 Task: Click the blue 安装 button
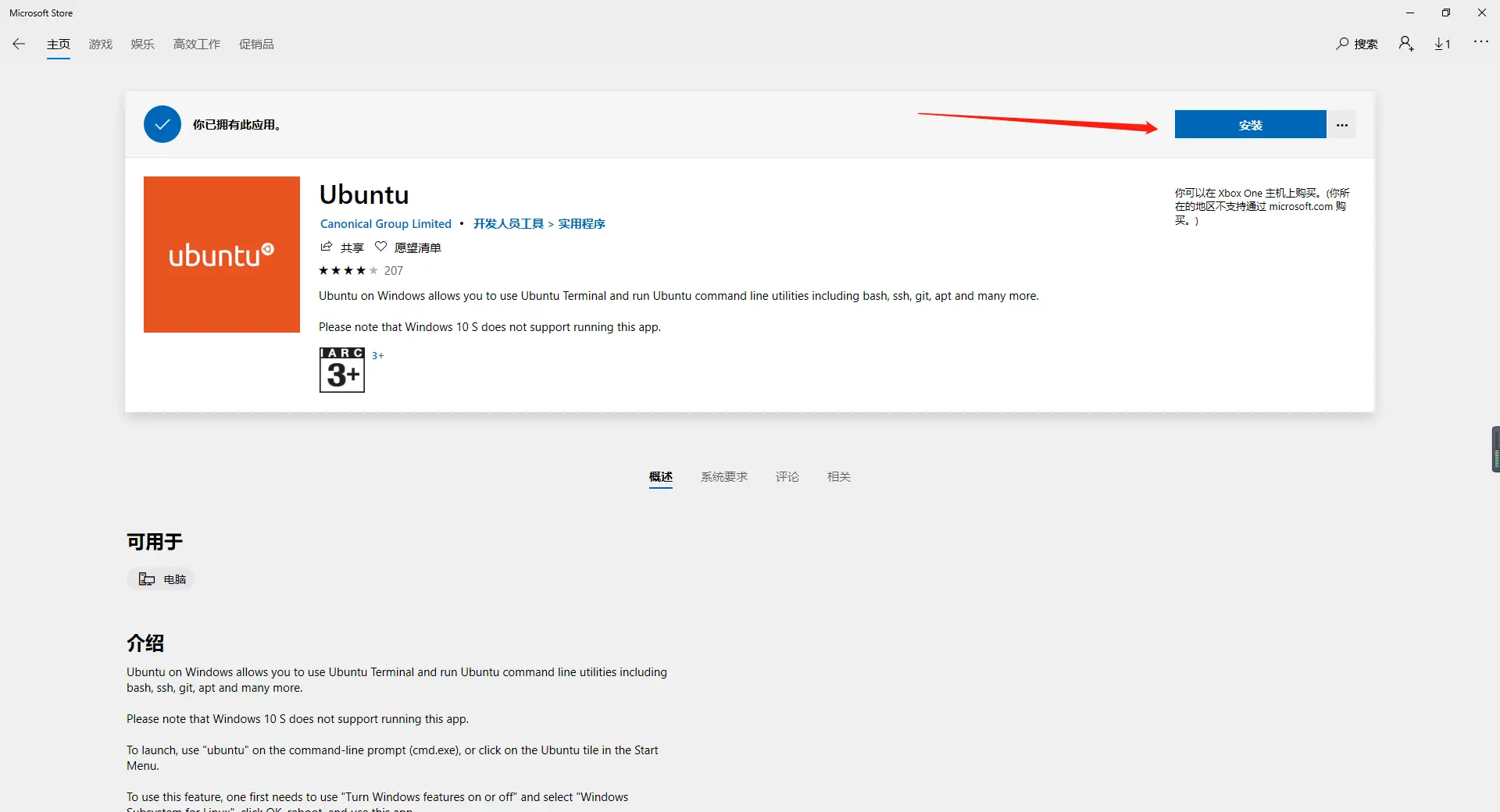pyautogui.click(x=1251, y=124)
